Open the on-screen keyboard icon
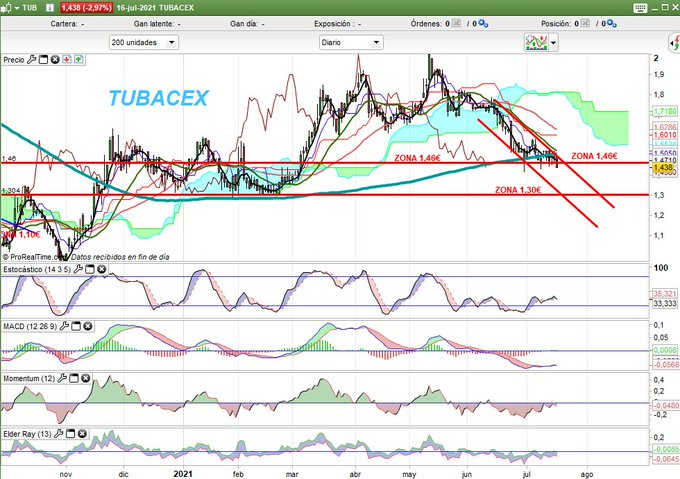This screenshot has width=680, height=479. 640,8
